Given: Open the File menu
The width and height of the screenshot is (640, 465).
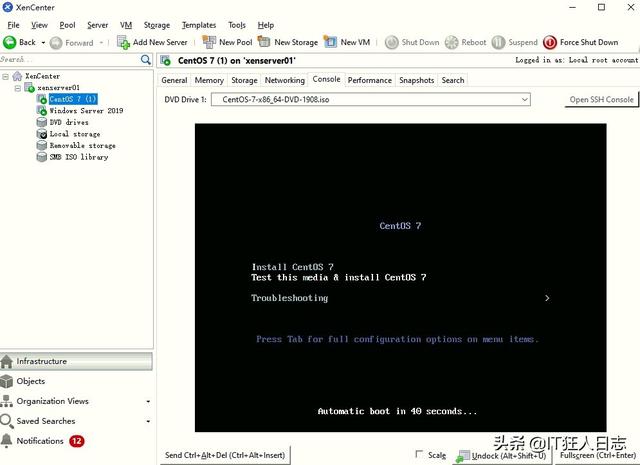Looking at the screenshot, I should click(13, 25).
